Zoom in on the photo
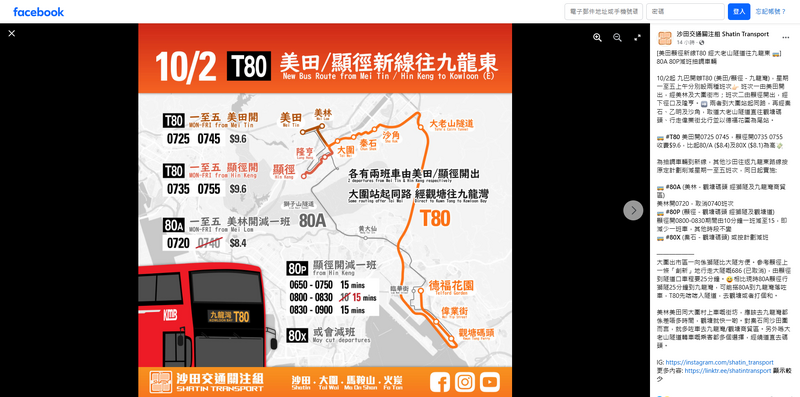Screen dimensions: 800x397 coord(597,37)
